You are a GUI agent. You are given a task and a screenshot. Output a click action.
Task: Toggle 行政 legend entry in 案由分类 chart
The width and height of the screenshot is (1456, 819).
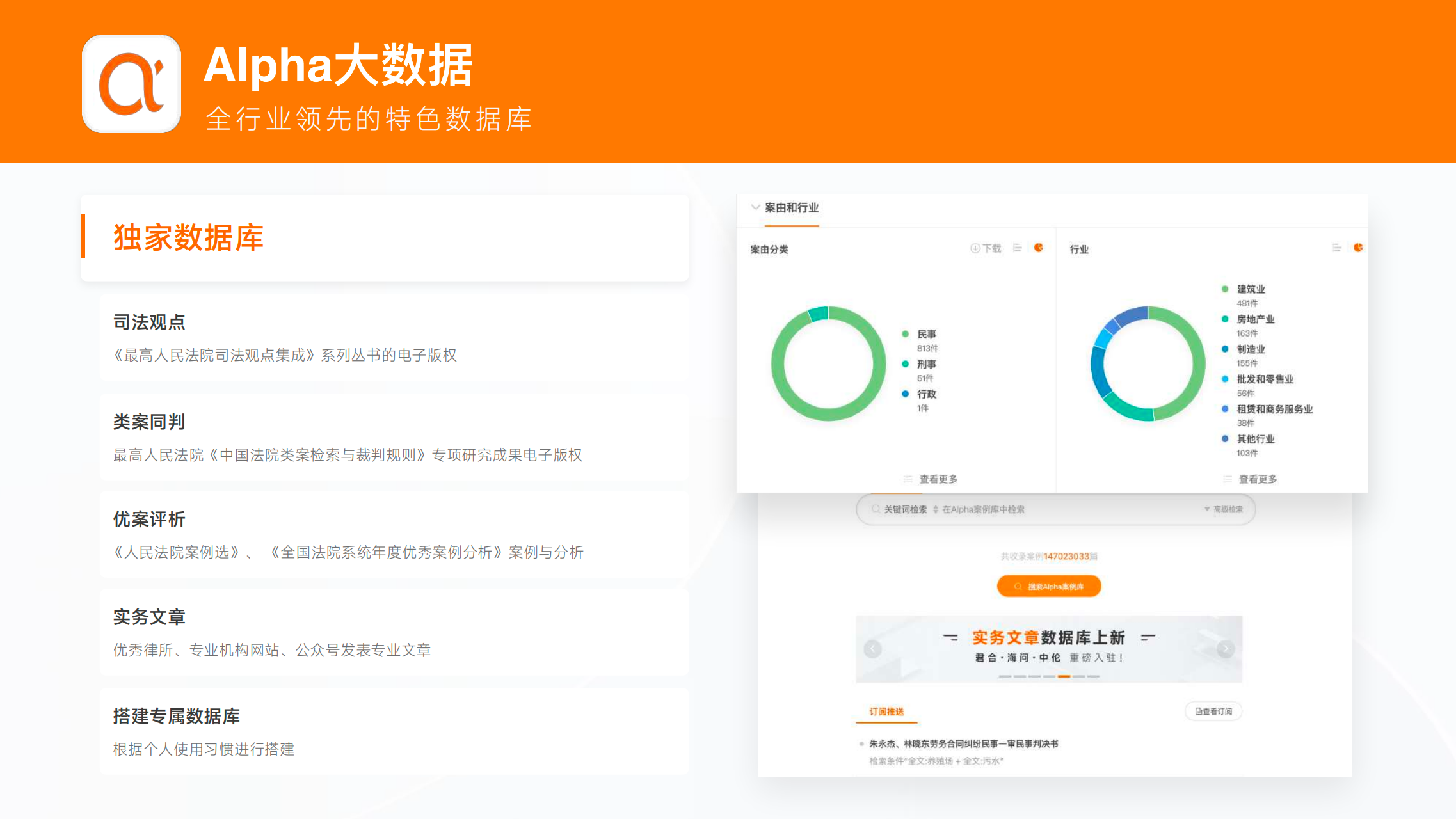[920, 394]
